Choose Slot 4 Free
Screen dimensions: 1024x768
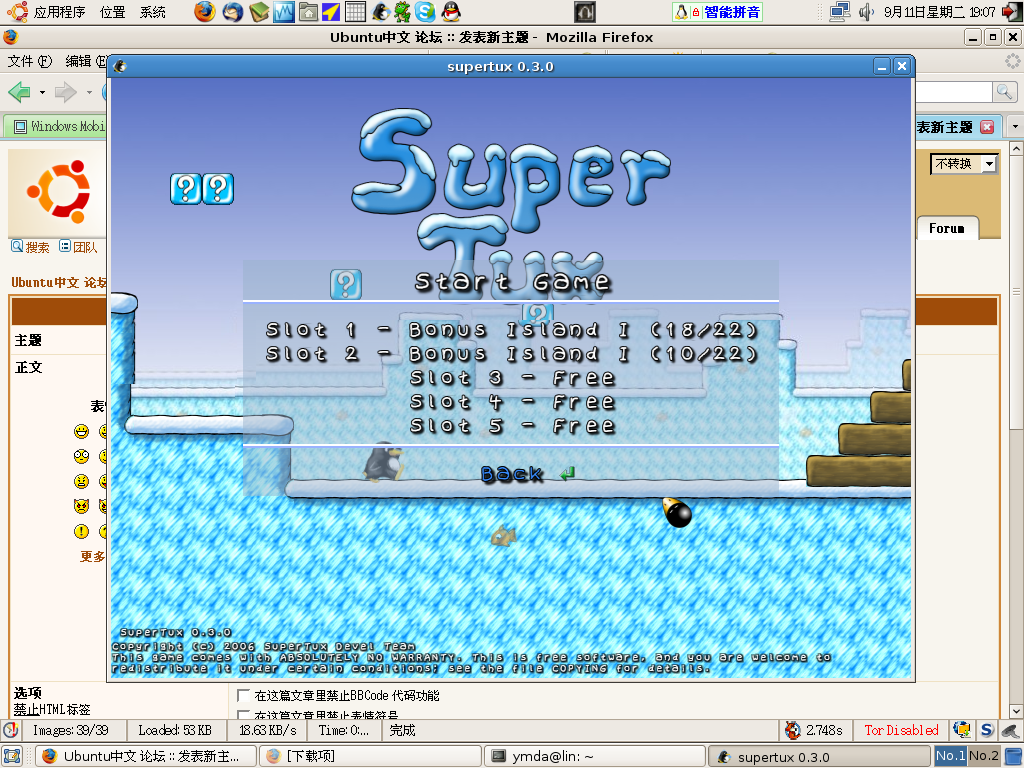point(511,402)
